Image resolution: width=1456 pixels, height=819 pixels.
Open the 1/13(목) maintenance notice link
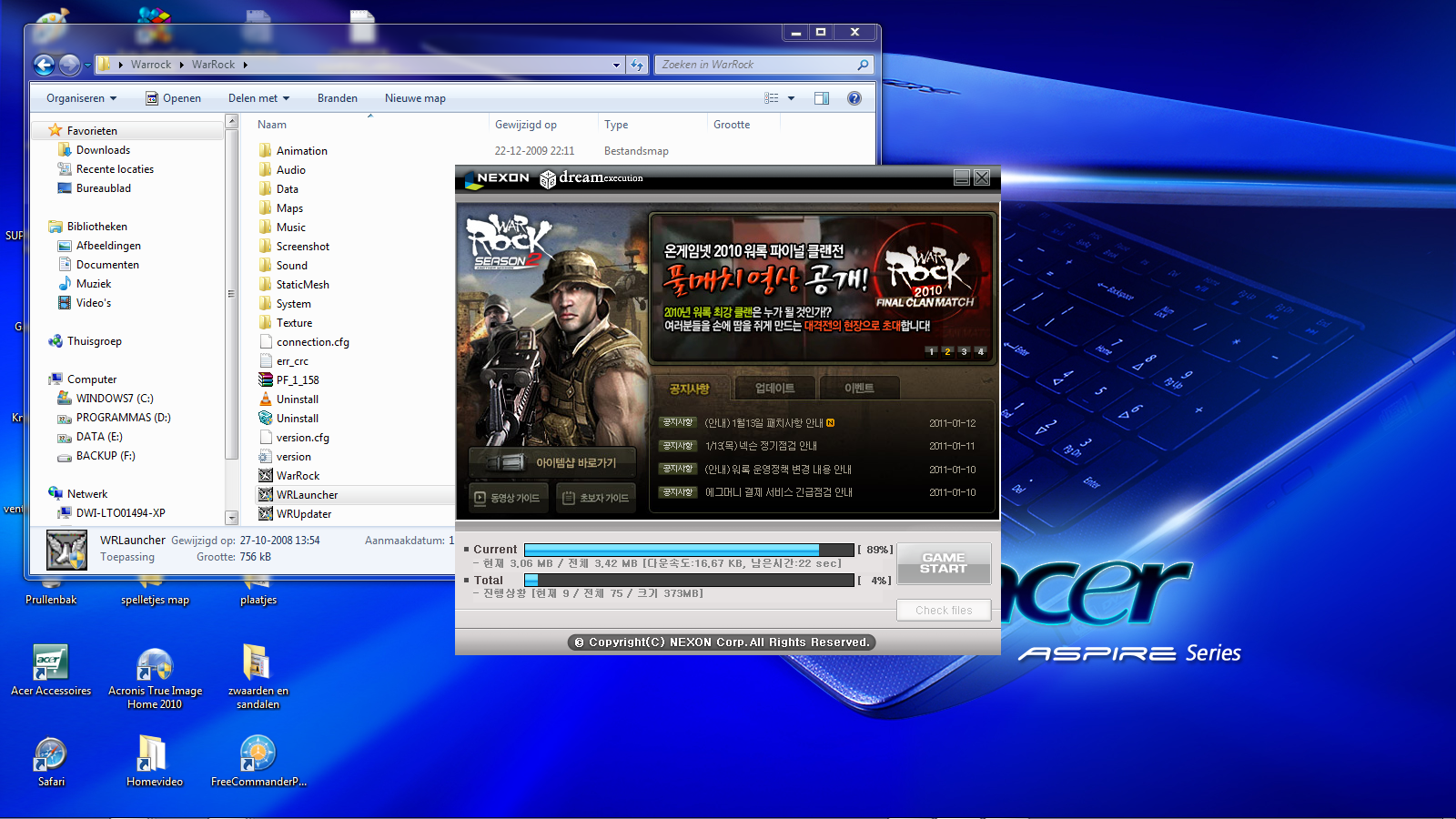(761, 446)
